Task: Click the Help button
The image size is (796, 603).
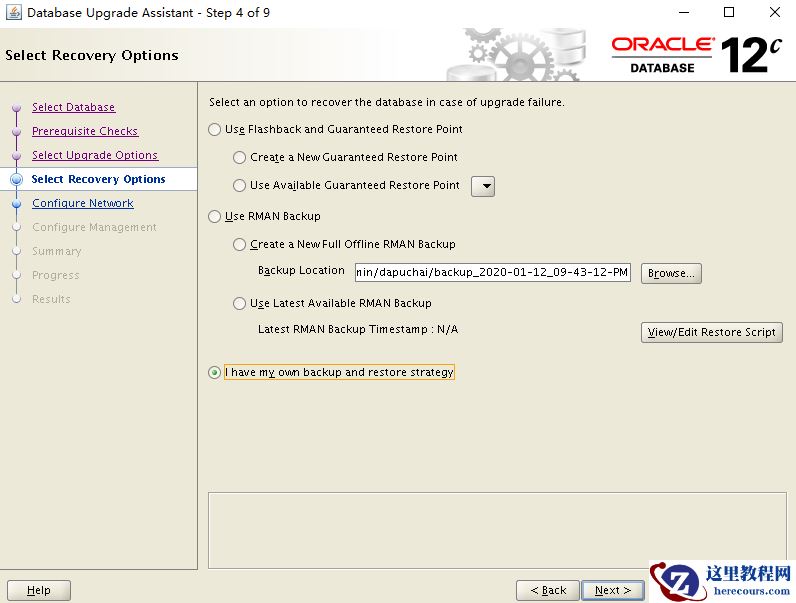Action: (39, 590)
